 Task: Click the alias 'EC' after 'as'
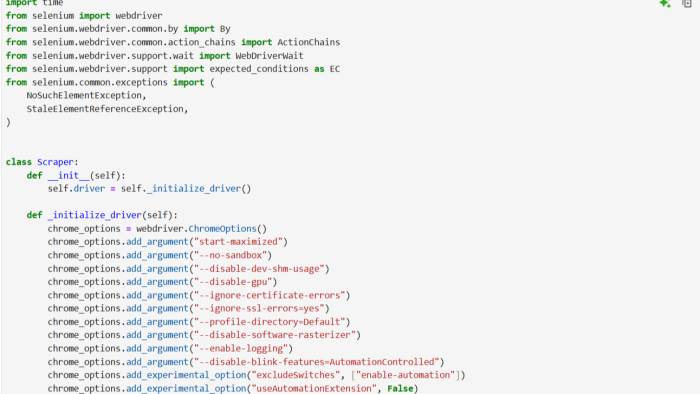[335, 69]
